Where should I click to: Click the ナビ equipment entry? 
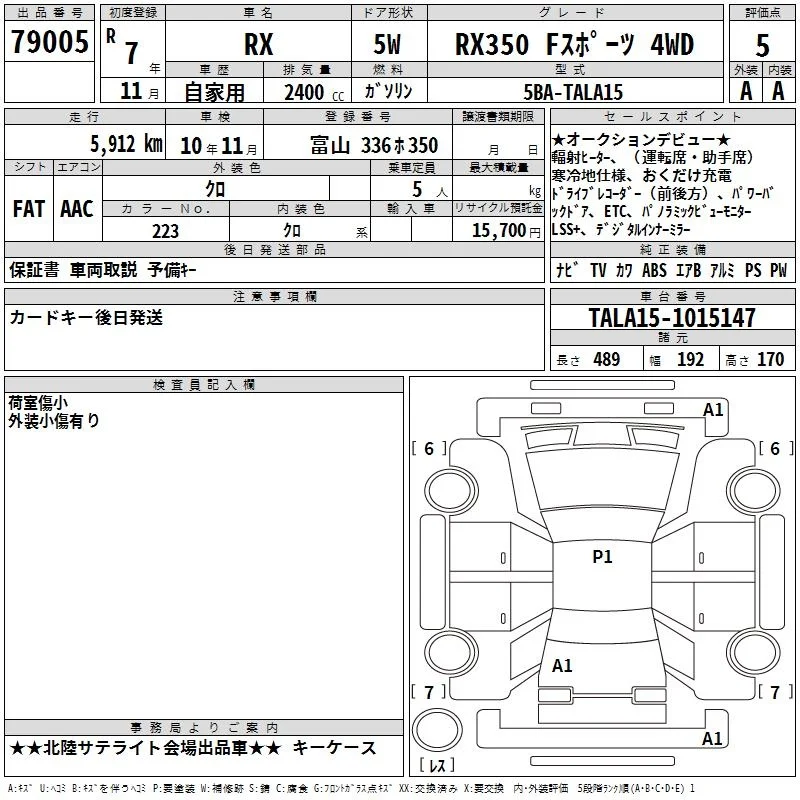[567, 270]
